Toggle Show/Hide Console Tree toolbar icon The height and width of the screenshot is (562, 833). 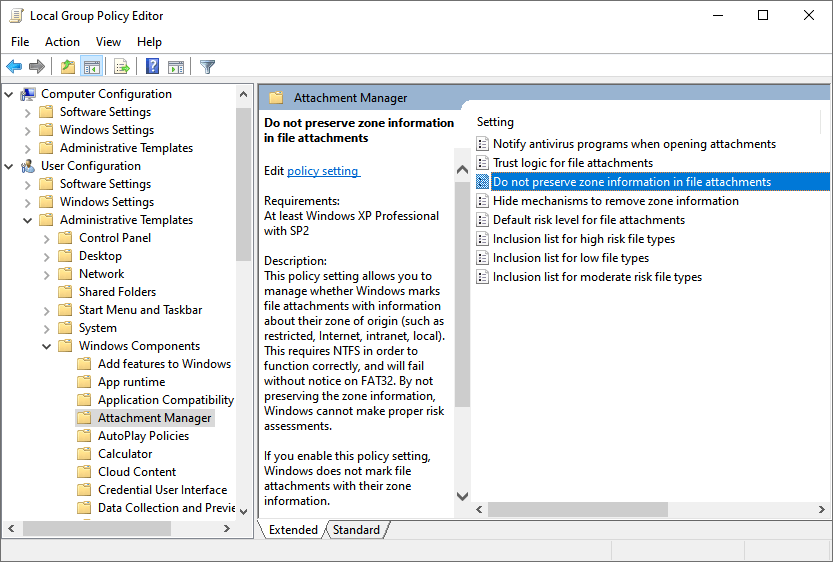[91, 67]
